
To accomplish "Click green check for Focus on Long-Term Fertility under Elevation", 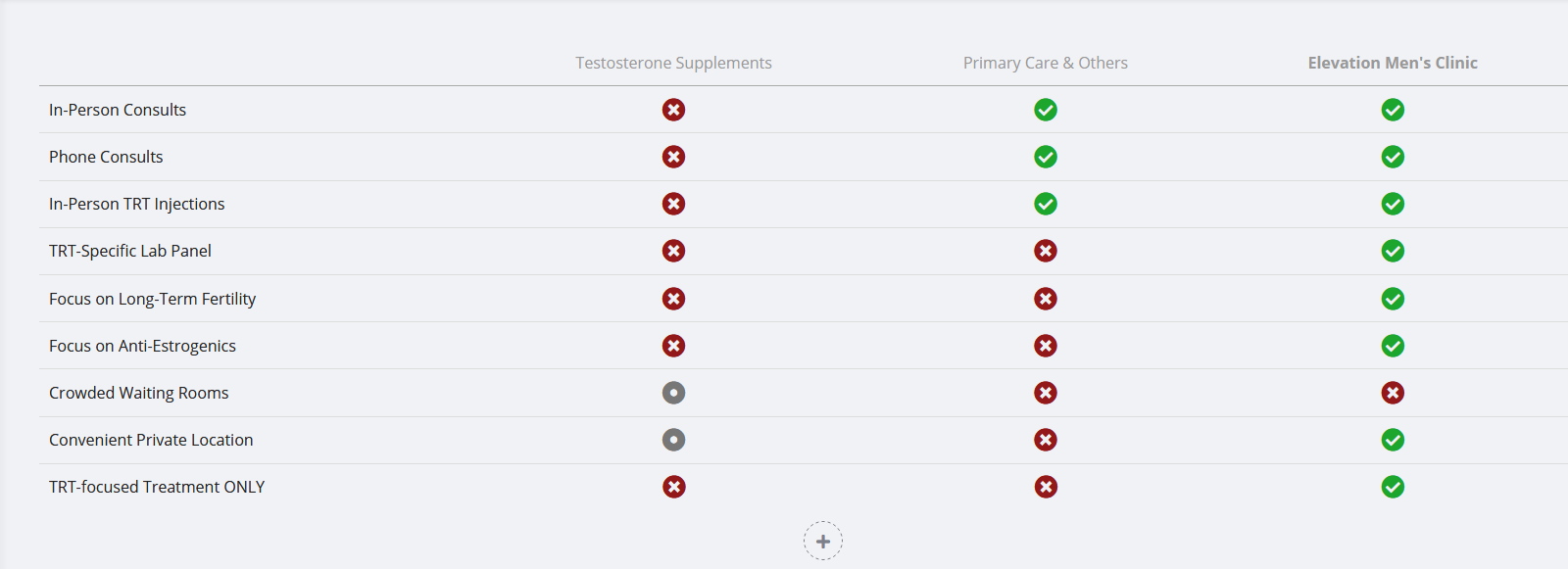I will [1393, 299].
